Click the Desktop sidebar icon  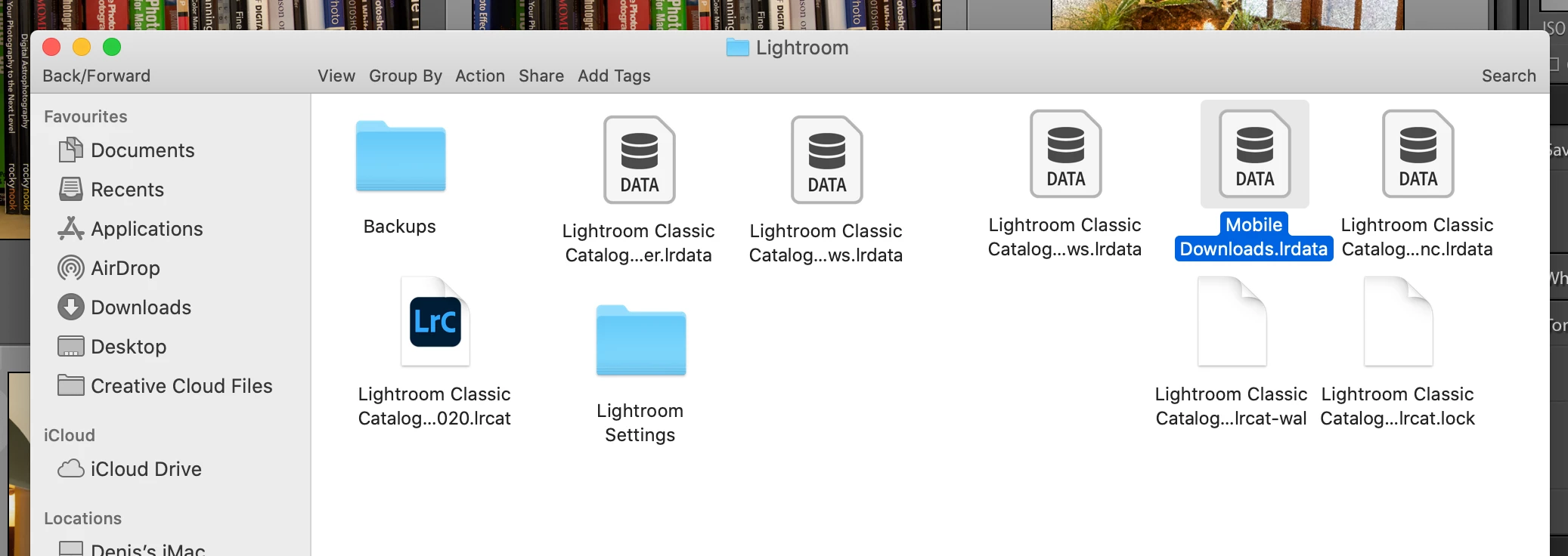click(71, 347)
